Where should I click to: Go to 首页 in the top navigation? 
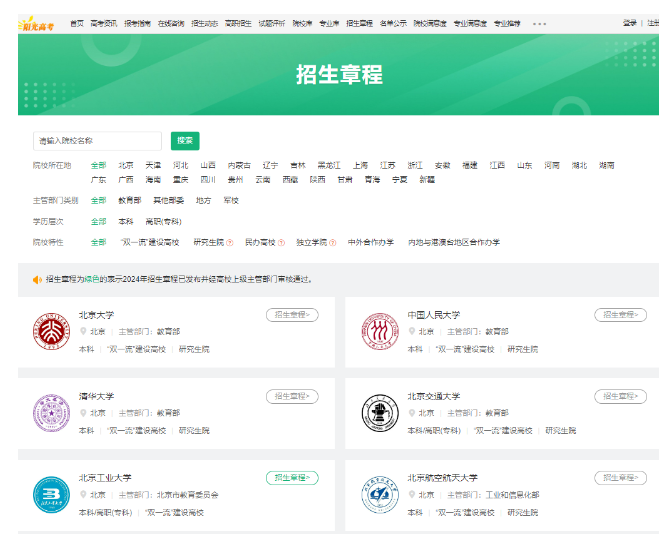(x=77, y=23)
